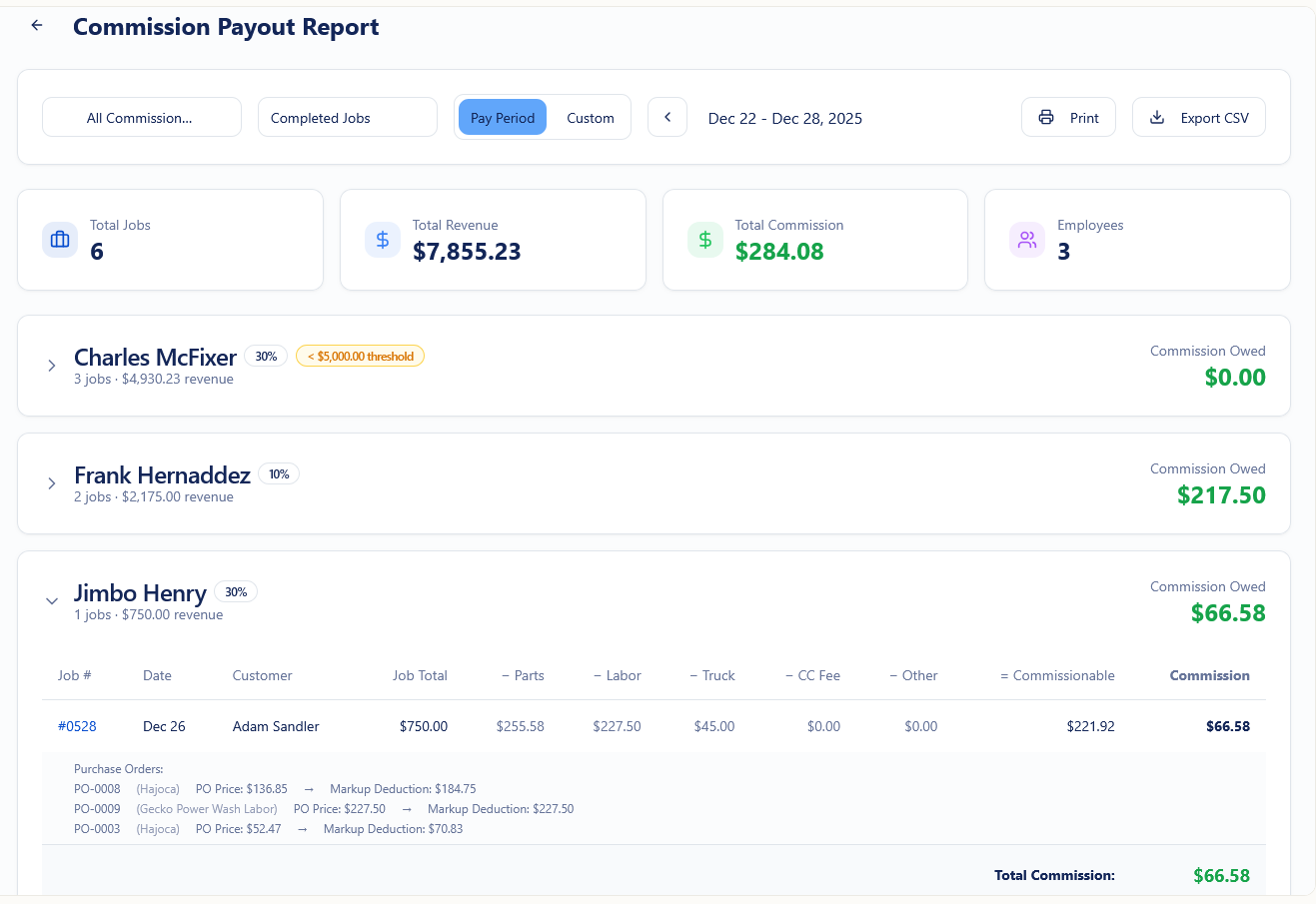Click the Dec 22 - Dec 28 date range display
The height and width of the screenshot is (904, 1316).
click(x=784, y=118)
